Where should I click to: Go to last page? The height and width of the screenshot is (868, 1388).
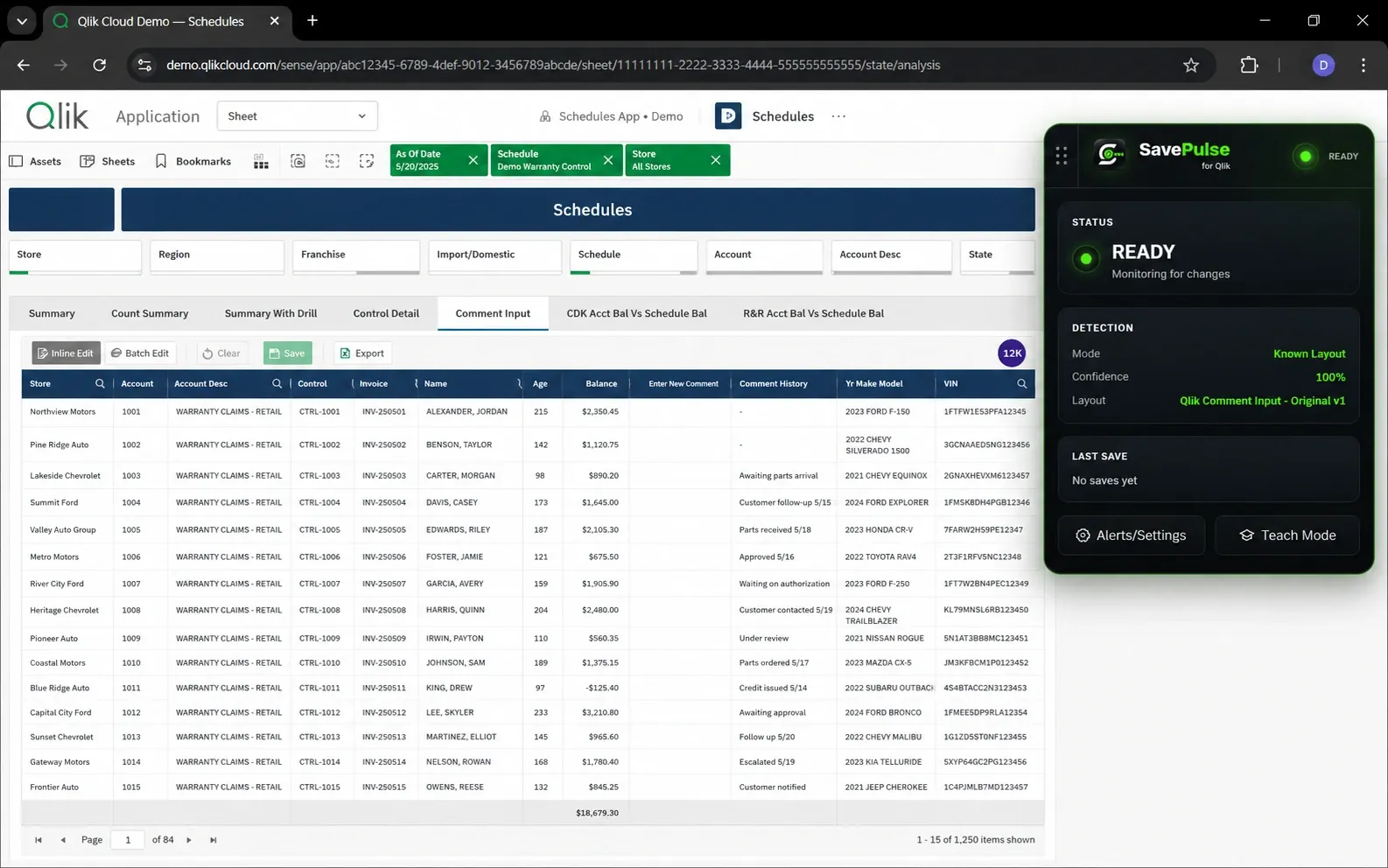point(214,840)
